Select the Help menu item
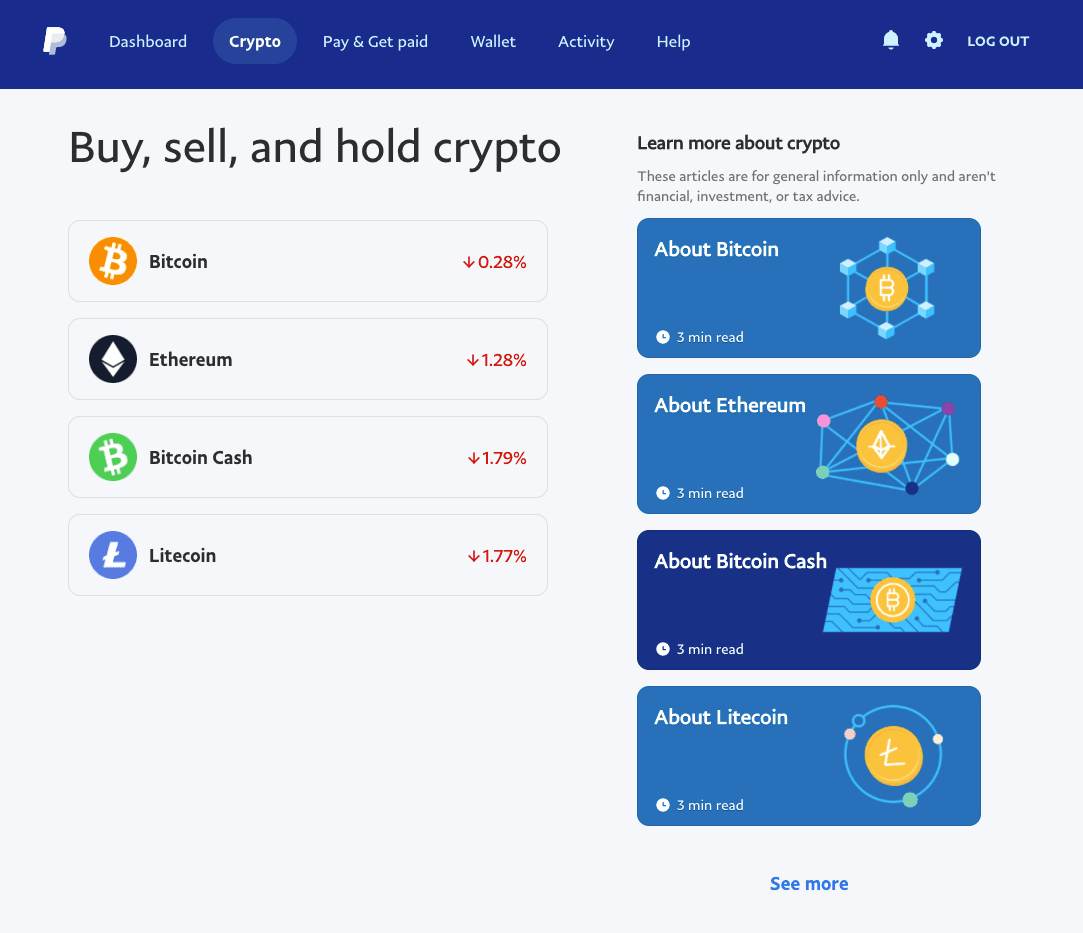 point(673,41)
